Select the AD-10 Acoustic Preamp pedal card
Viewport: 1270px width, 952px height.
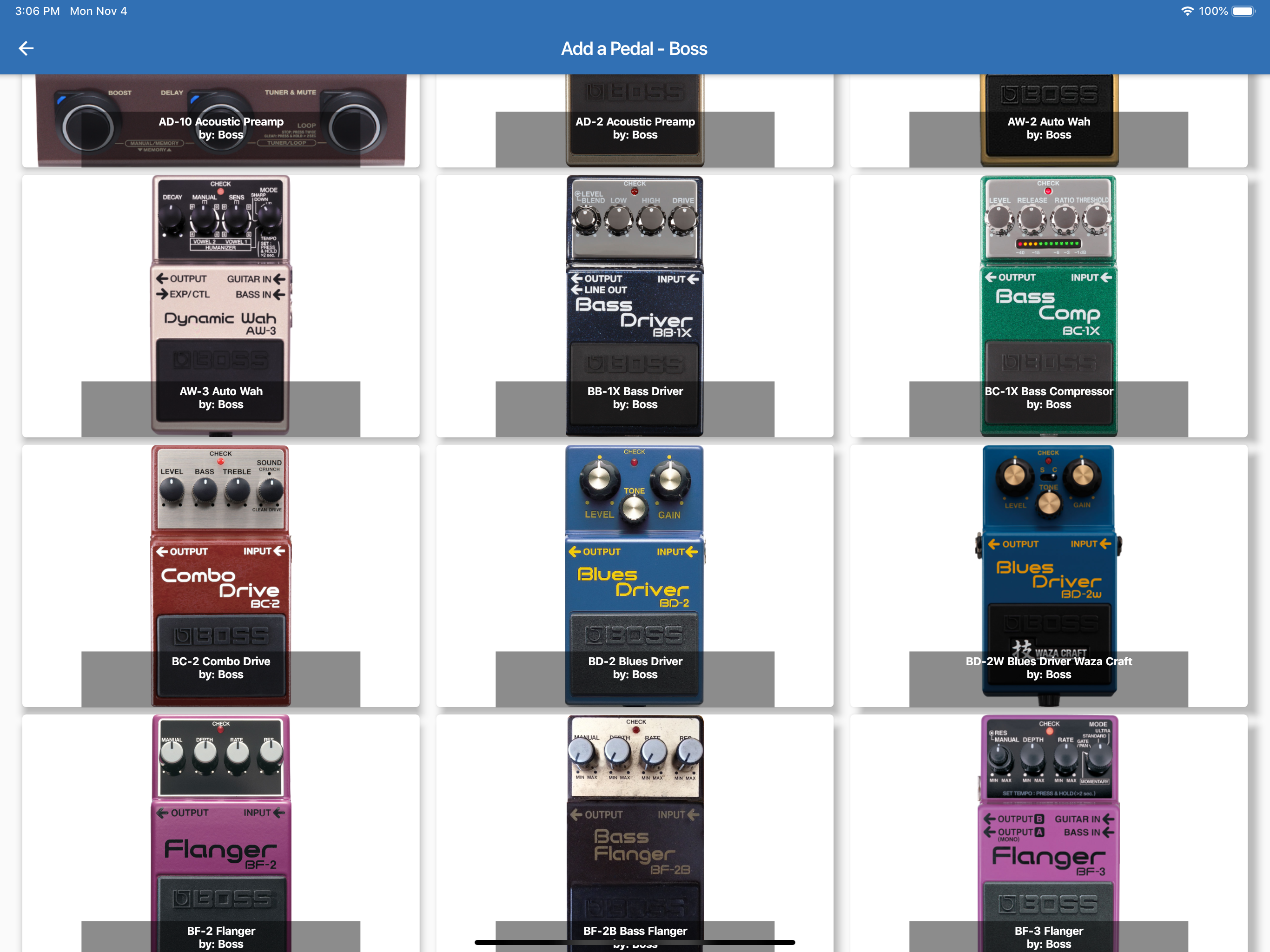point(220,120)
